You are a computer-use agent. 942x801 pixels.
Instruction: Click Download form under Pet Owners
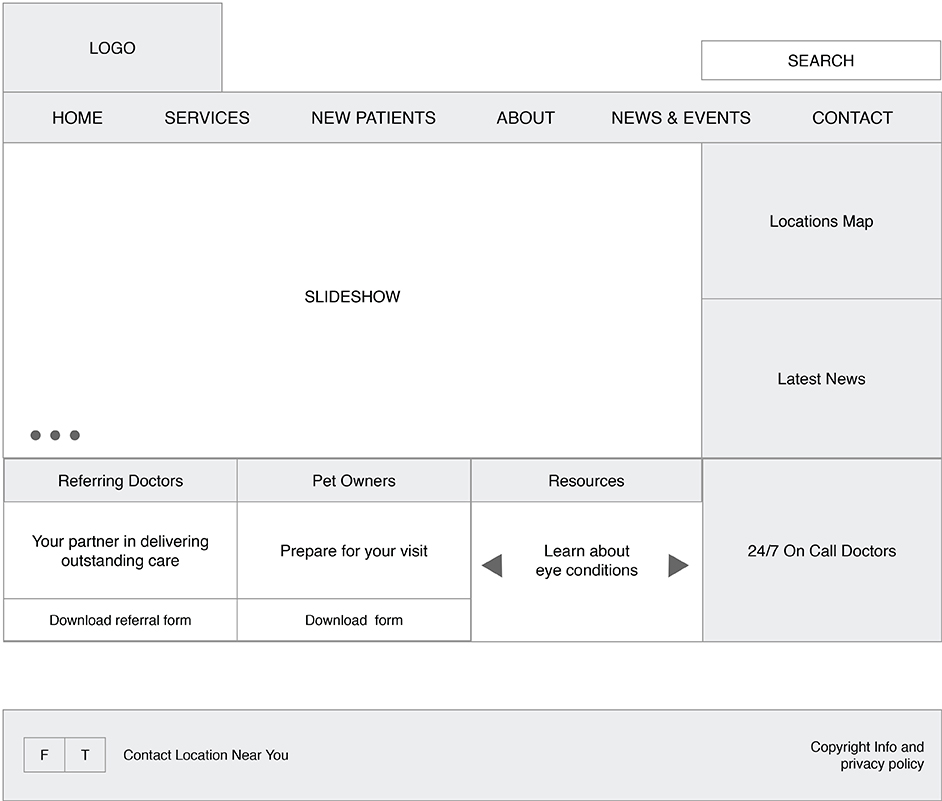pos(353,620)
